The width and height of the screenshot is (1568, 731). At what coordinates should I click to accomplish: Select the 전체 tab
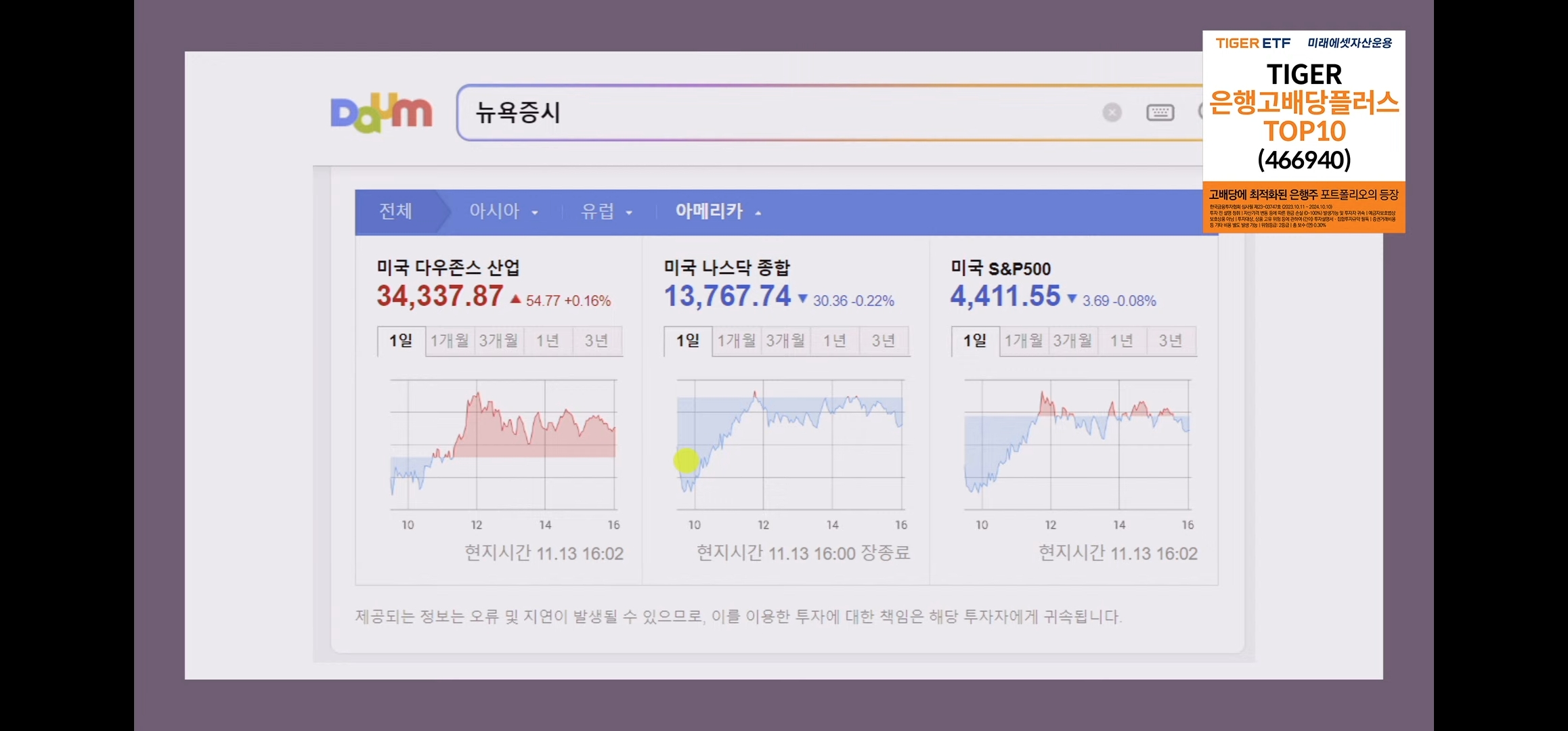pyautogui.click(x=396, y=211)
